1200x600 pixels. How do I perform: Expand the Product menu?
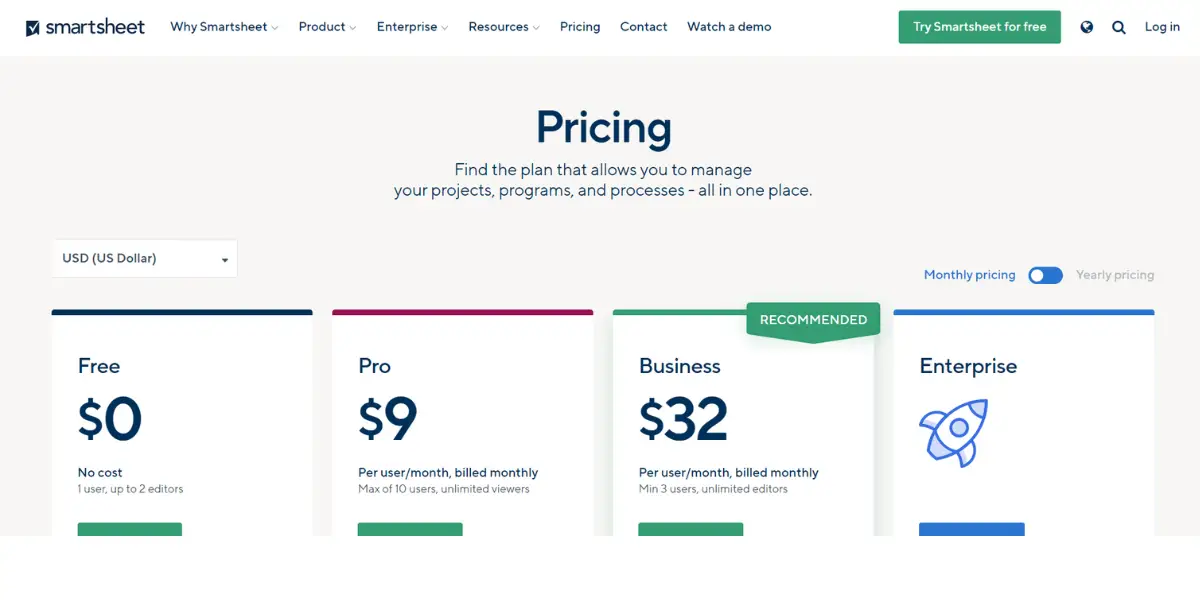click(327, 27)
